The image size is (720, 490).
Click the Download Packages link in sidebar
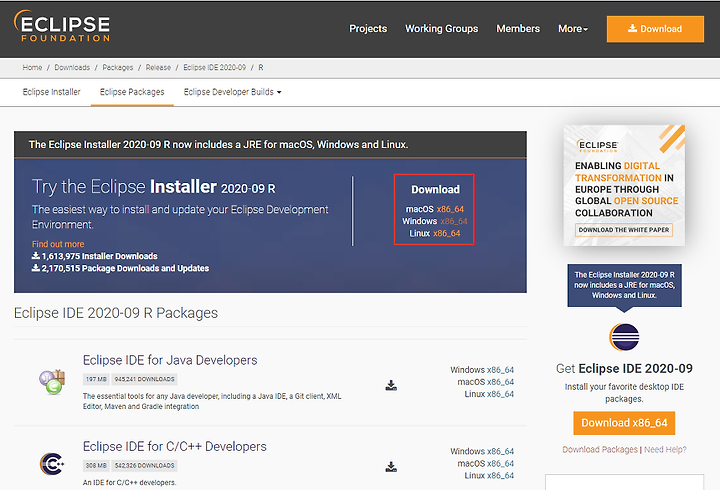tap(600, 449)
